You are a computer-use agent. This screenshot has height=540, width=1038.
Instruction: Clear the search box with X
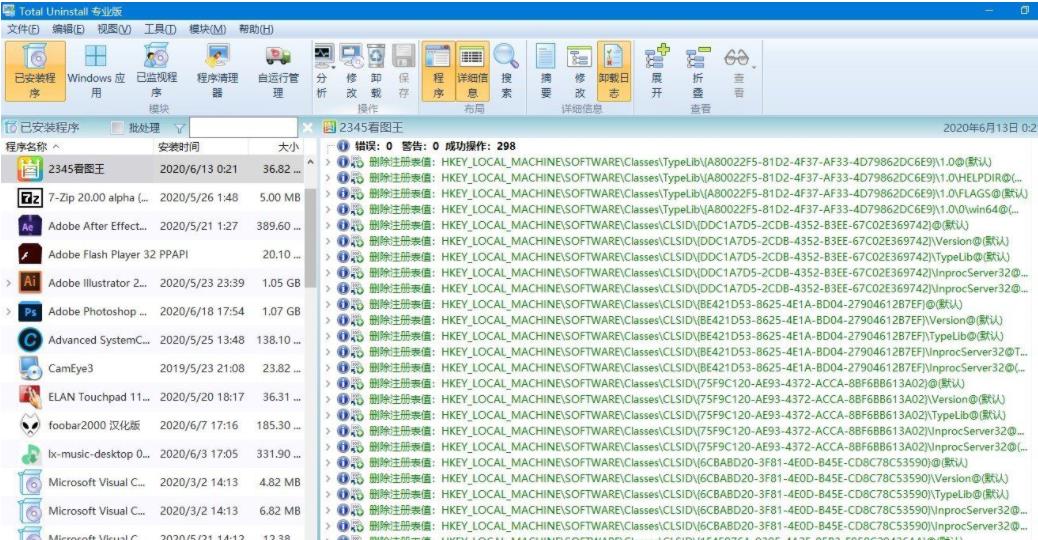point(307,128)
